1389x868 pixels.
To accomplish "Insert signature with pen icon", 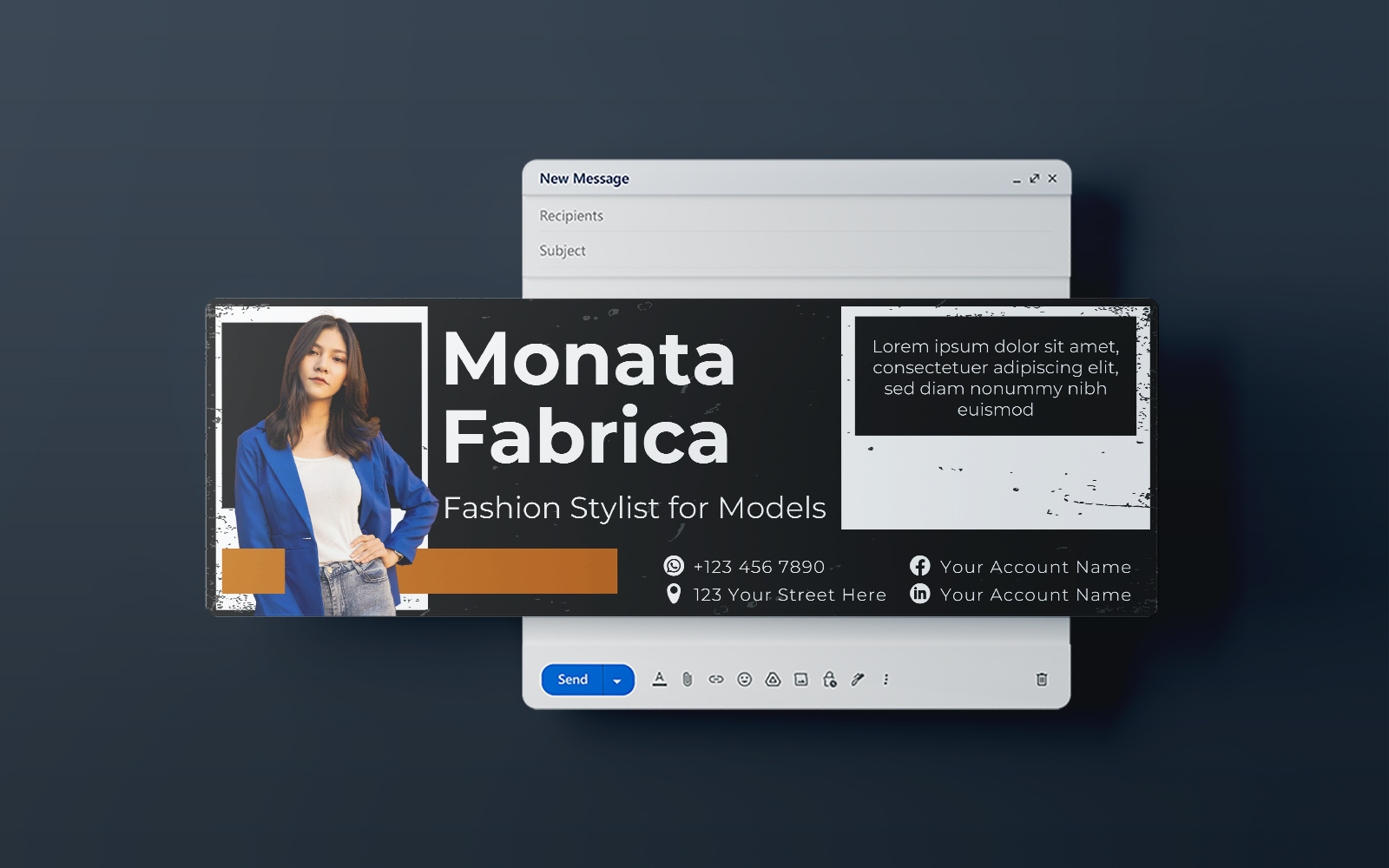I will (x=858, y=680).
